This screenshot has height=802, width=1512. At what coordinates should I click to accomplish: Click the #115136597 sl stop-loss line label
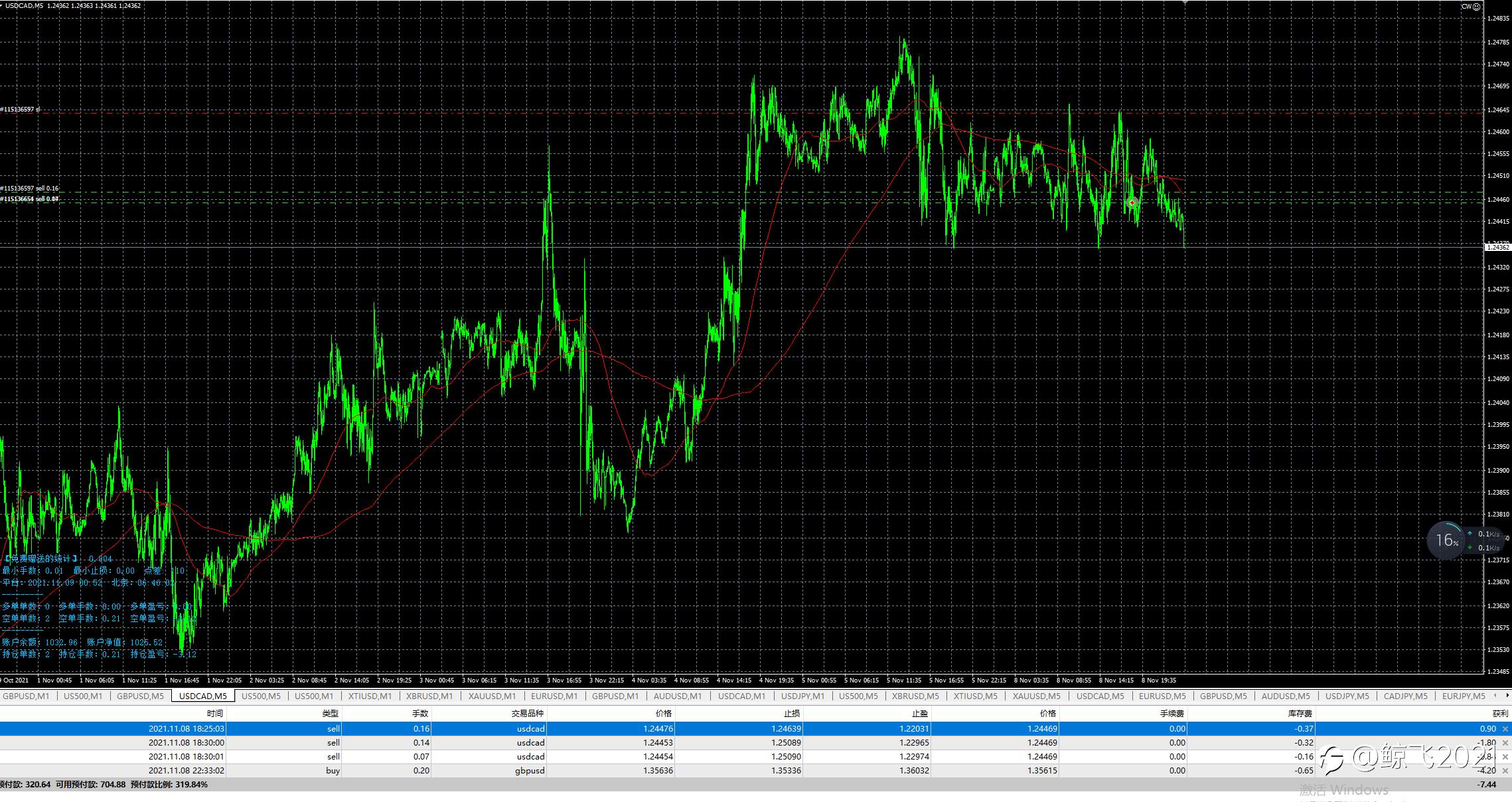[x=21, y=110]
